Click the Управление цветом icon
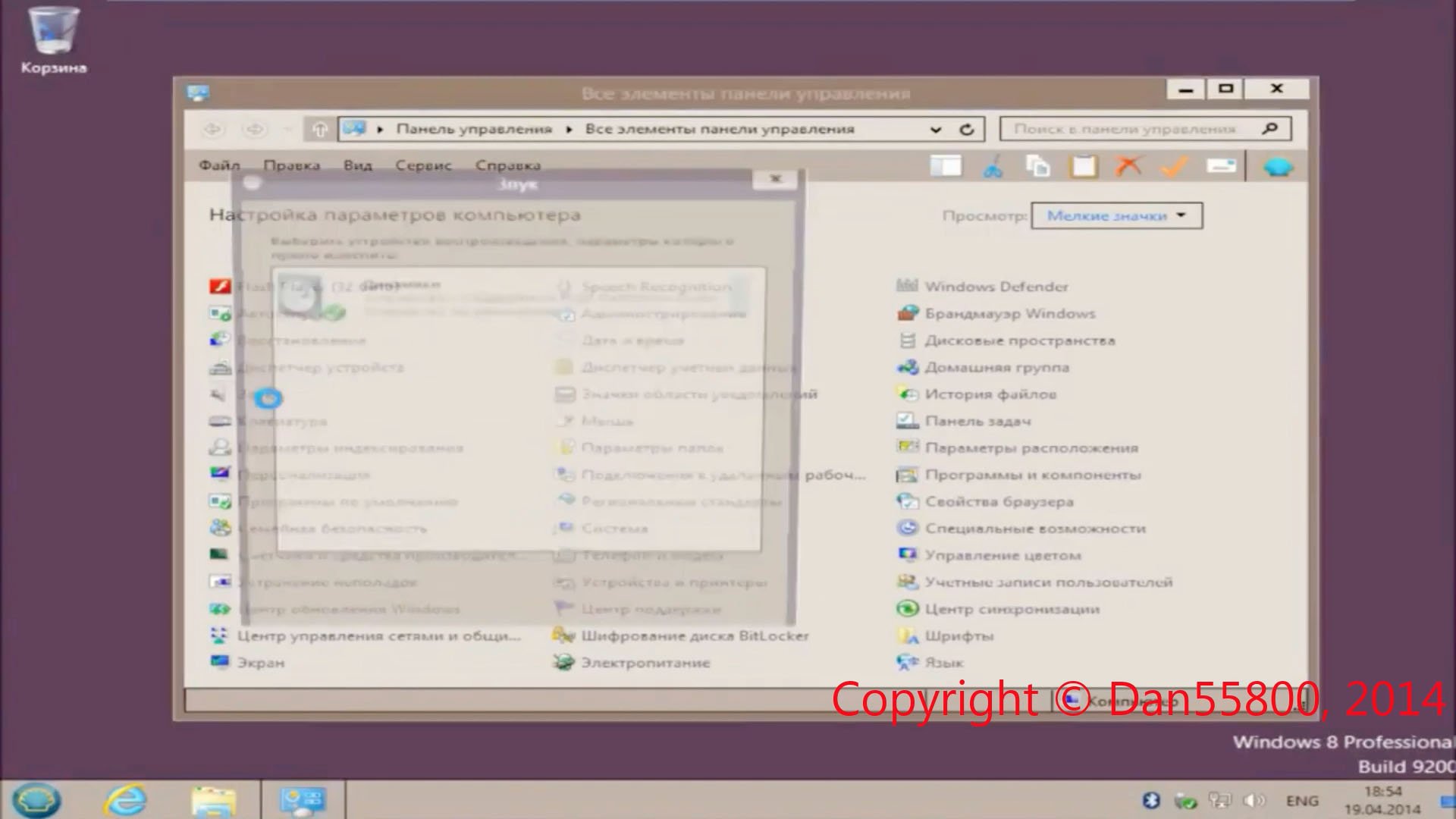 click(x=907, y=554)
